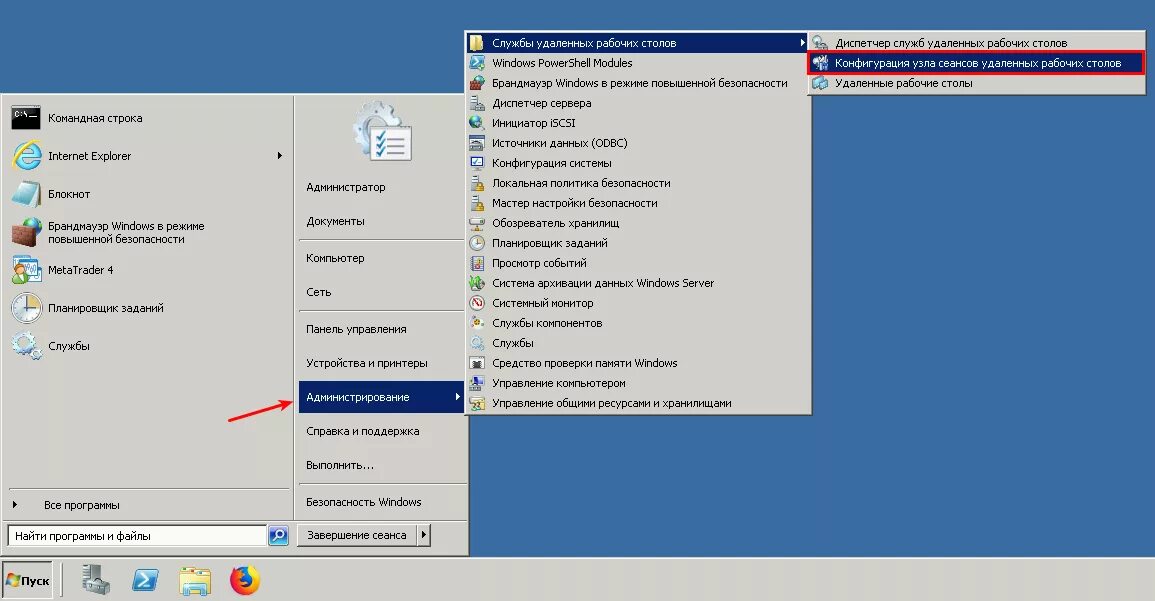Click the user account picture icon
Screen dimensions: 1155x601
click(x=382, y=132)
